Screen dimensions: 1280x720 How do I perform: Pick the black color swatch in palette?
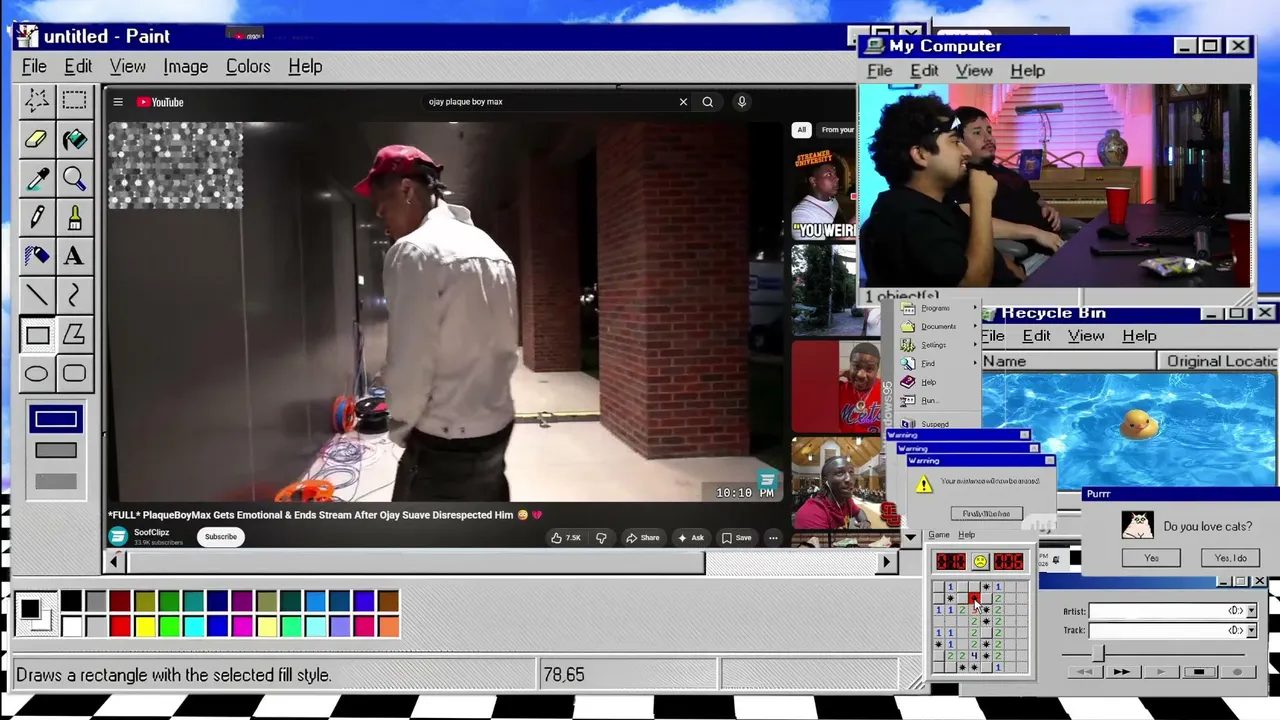coord(71,602)
